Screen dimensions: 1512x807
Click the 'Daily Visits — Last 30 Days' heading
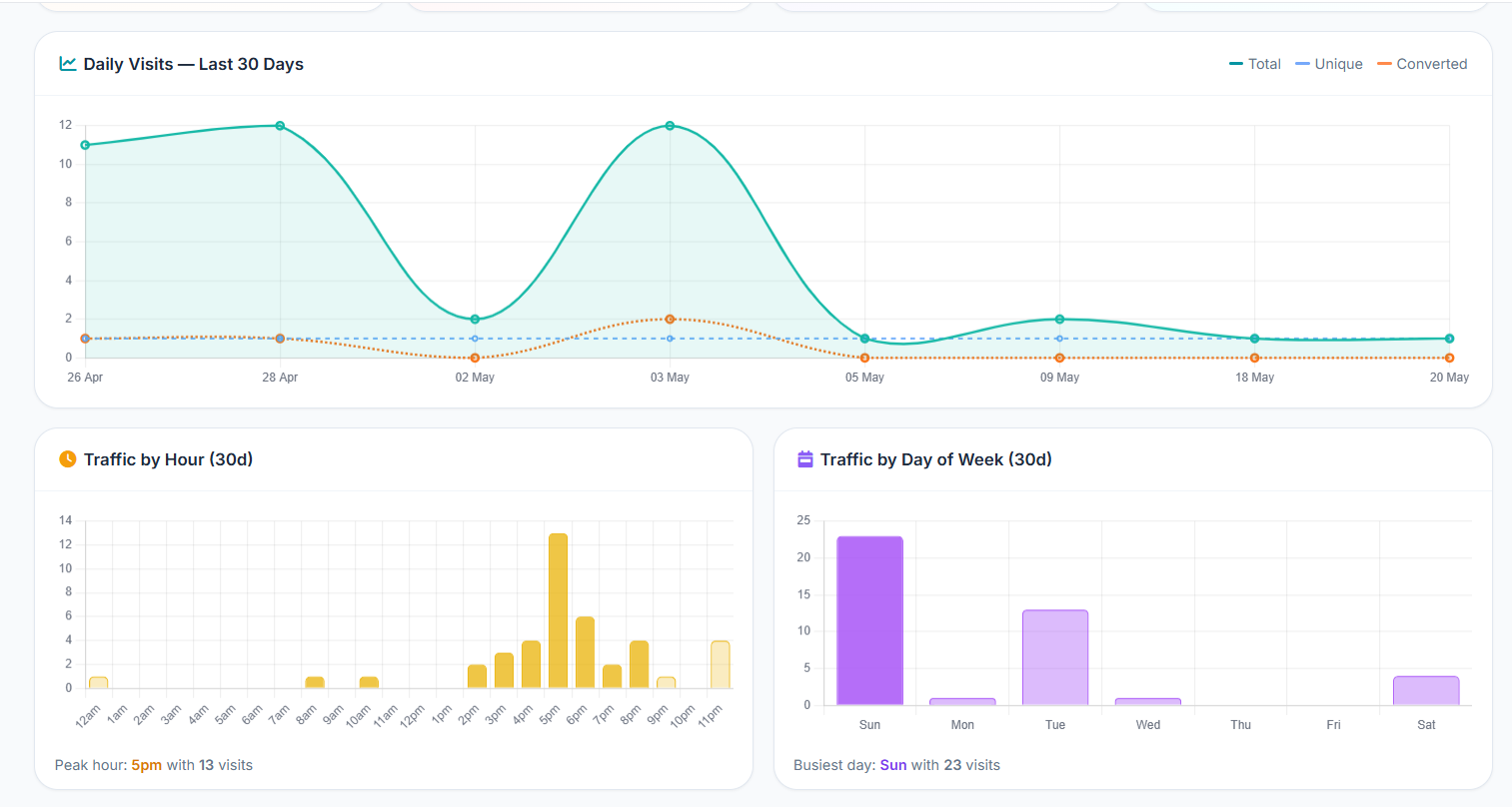(193, 64)
